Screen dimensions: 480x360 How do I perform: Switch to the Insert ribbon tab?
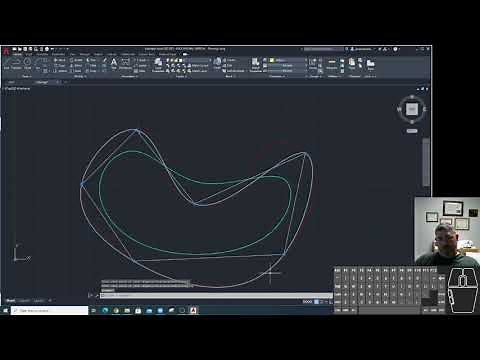click(29, 54)
